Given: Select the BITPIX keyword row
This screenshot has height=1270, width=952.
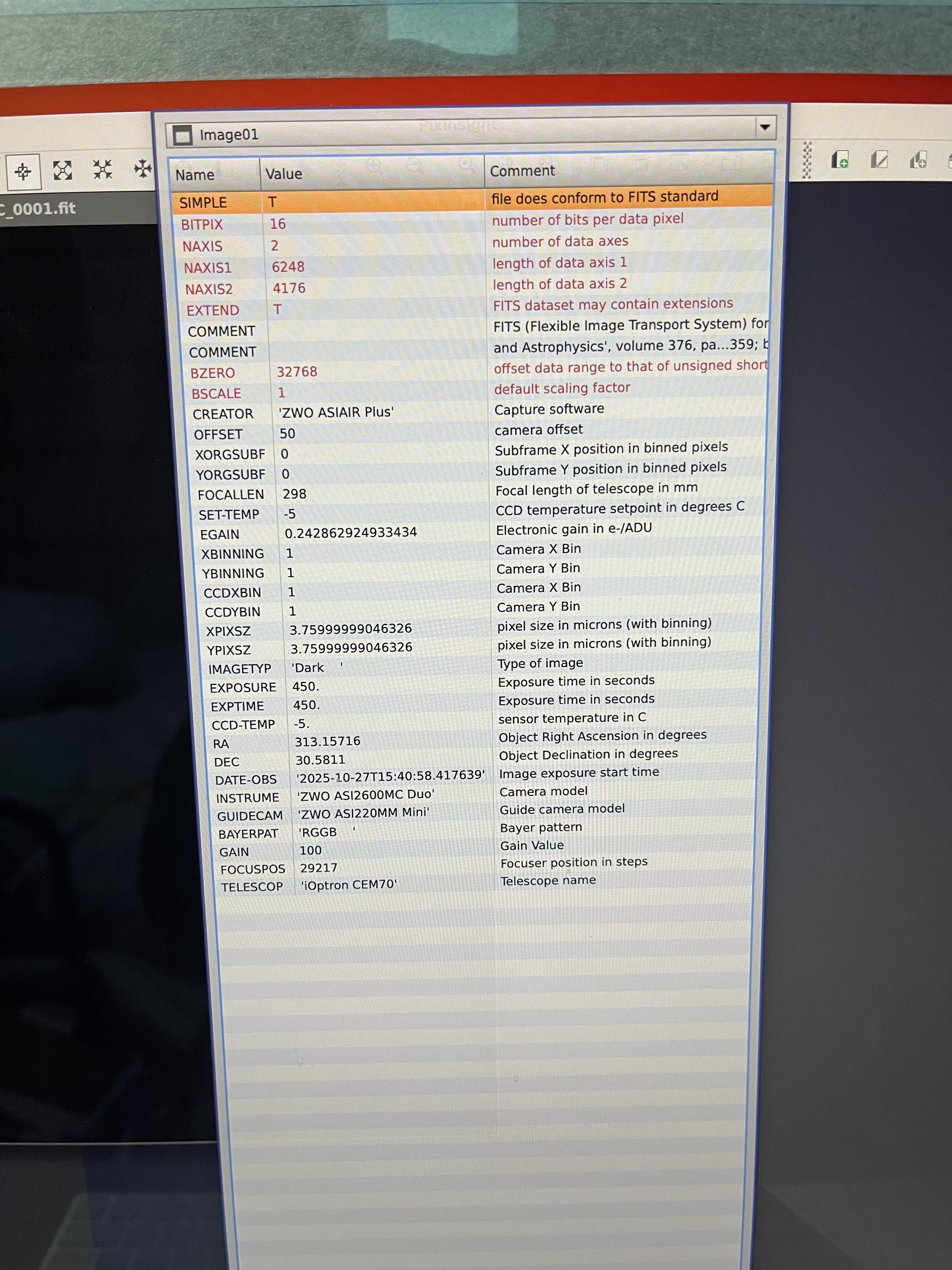Looking at the screenshot, I should [202, 225].
